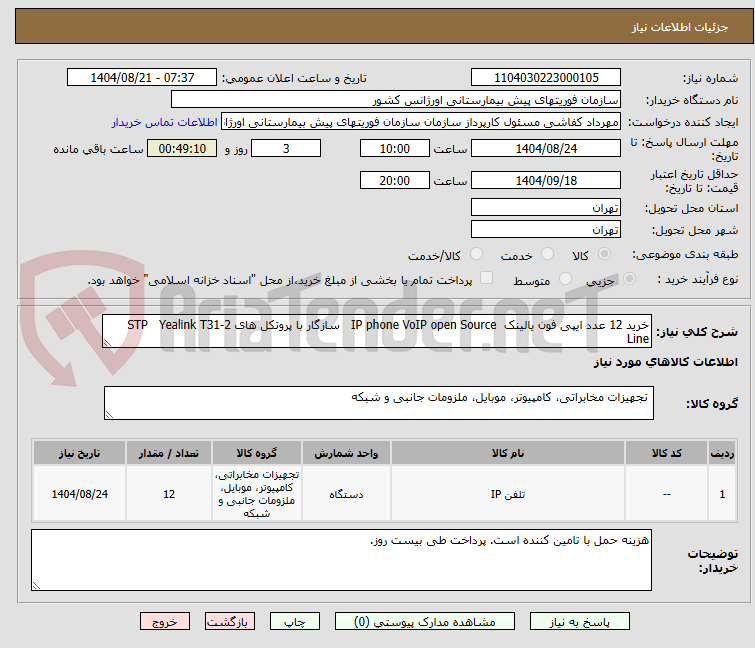Image resolution: width=755 pixels, height=648 pixels.
Task: Click the 'اطلاعات کالاهای مورد نیاز' section title
Action: click(x=665, y=362)
